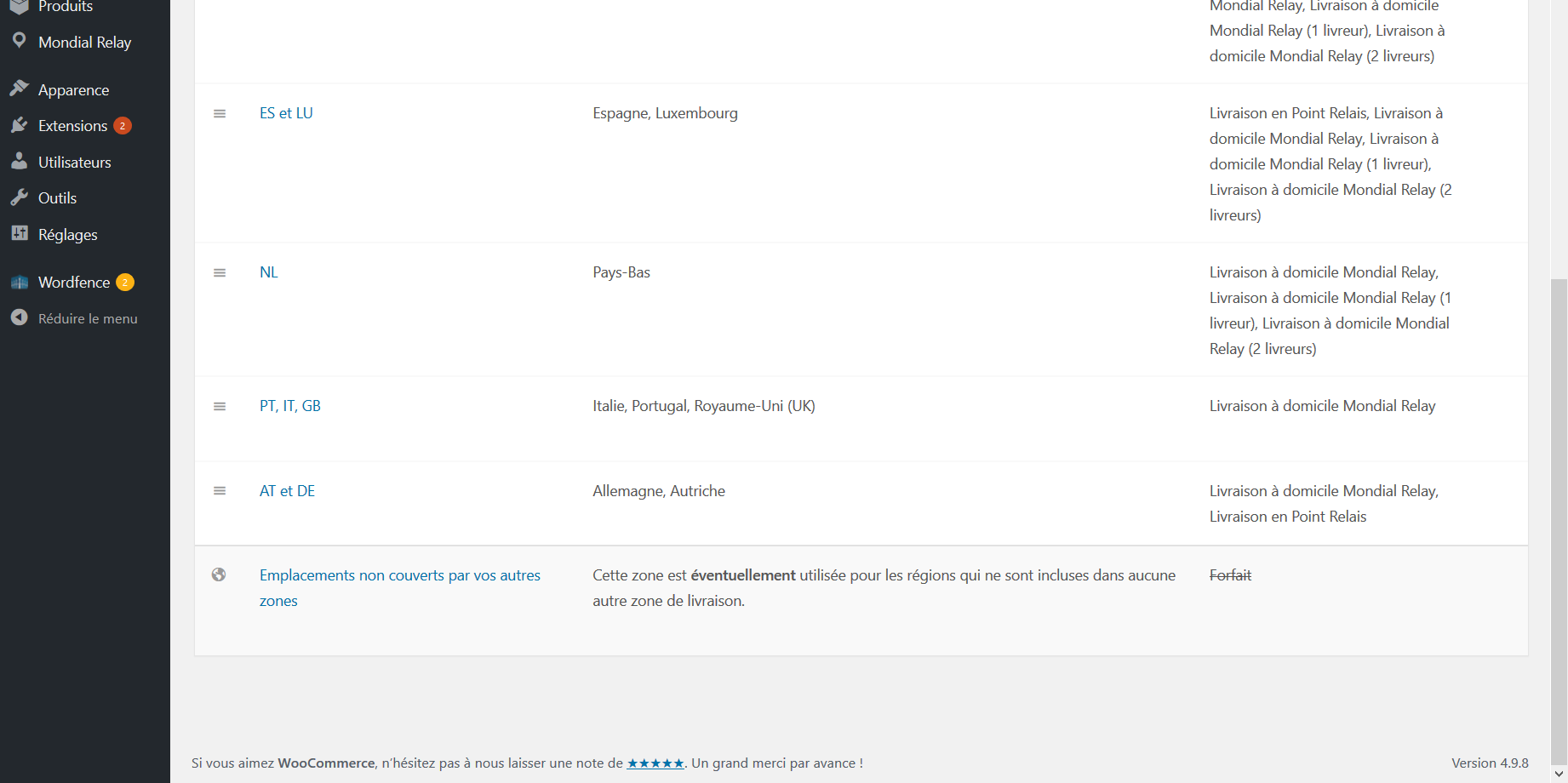Grab the drag handle for NL zone
Image resolution: width=1568 pixels, height=783 pixels.
(220, 272)
